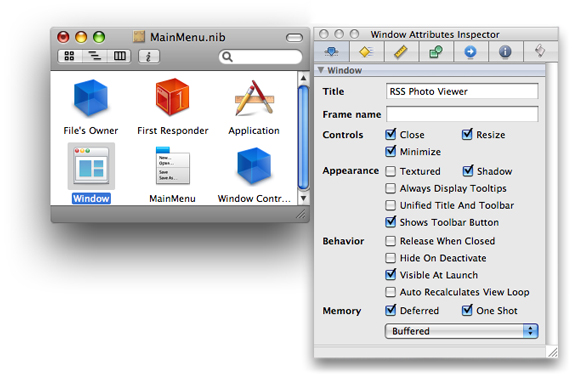Minimize MainMenu.nib with the yellow button
Viewport: 572px width, 380px height.
coord(81,37)
